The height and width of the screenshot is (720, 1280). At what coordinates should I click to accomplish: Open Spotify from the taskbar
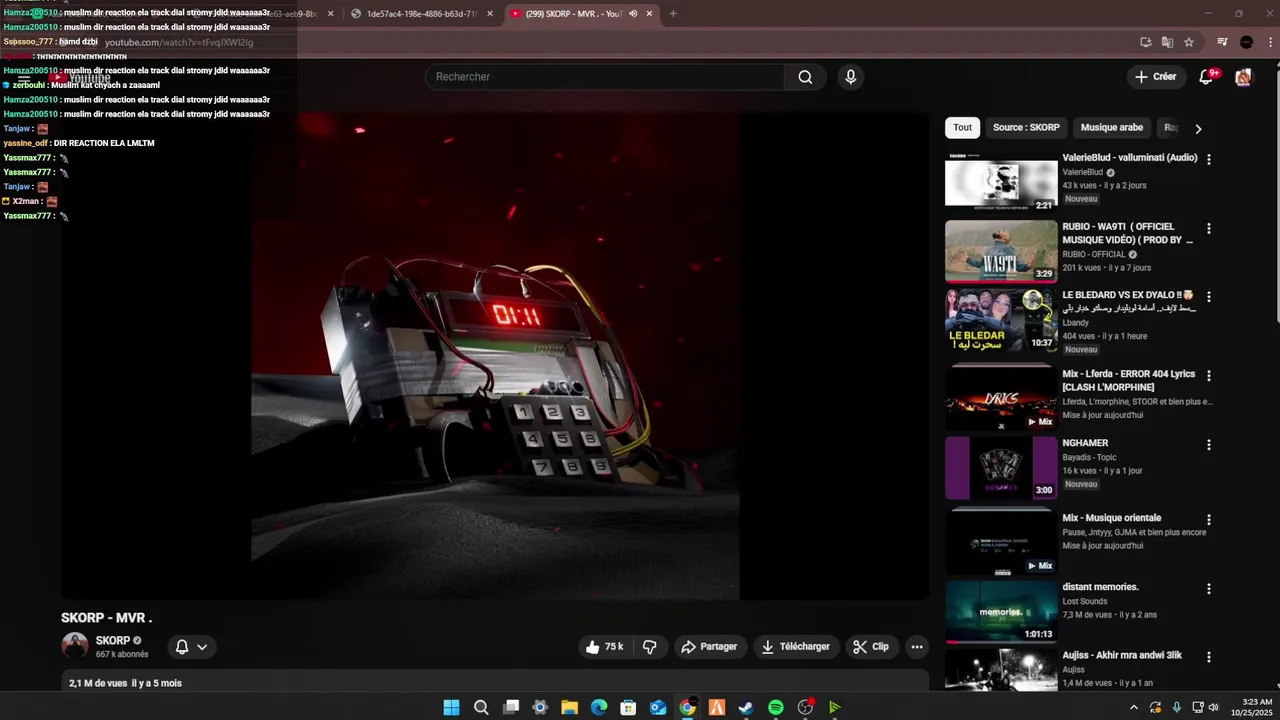tap(776, 707)
